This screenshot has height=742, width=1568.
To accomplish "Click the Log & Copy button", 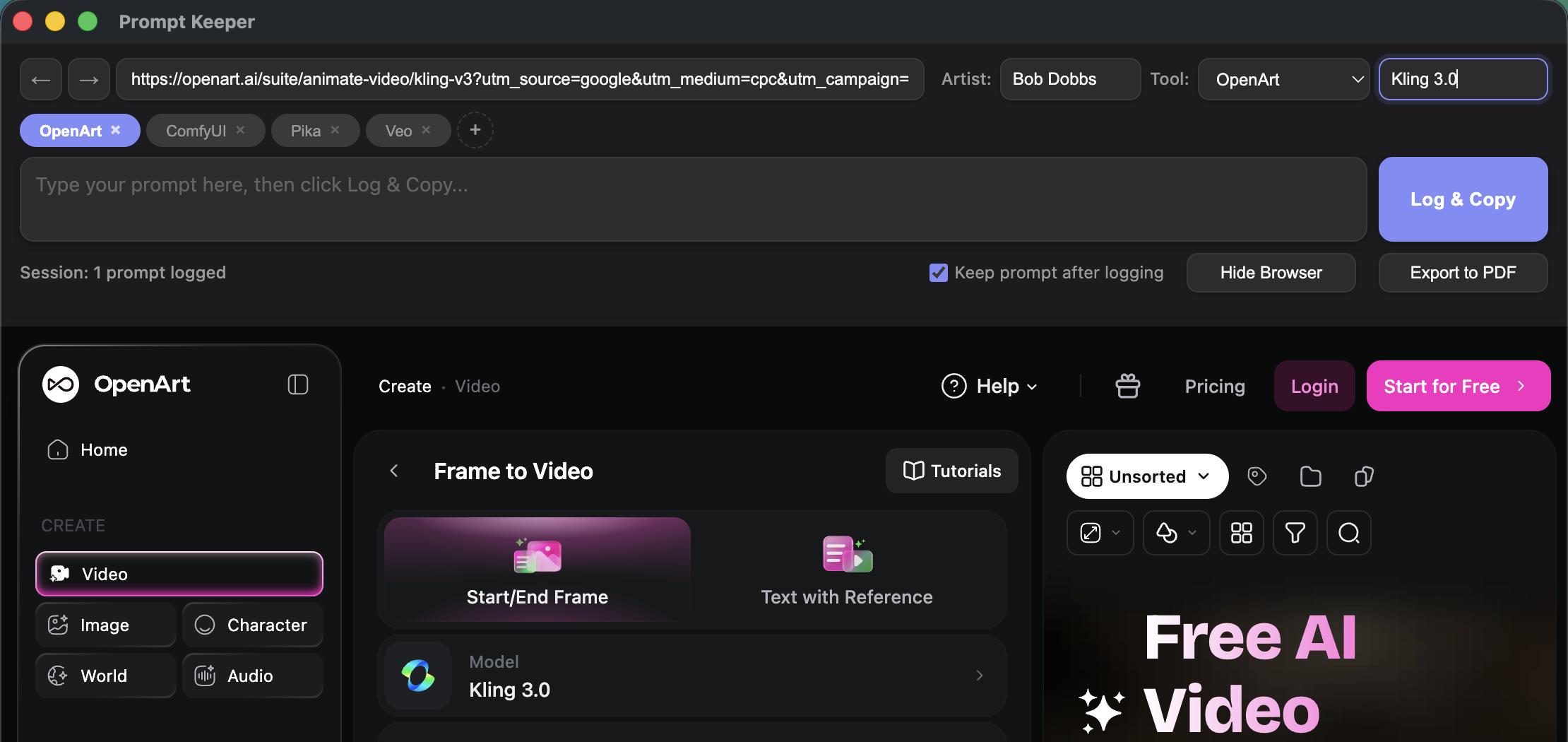I will click(1463, 199).
